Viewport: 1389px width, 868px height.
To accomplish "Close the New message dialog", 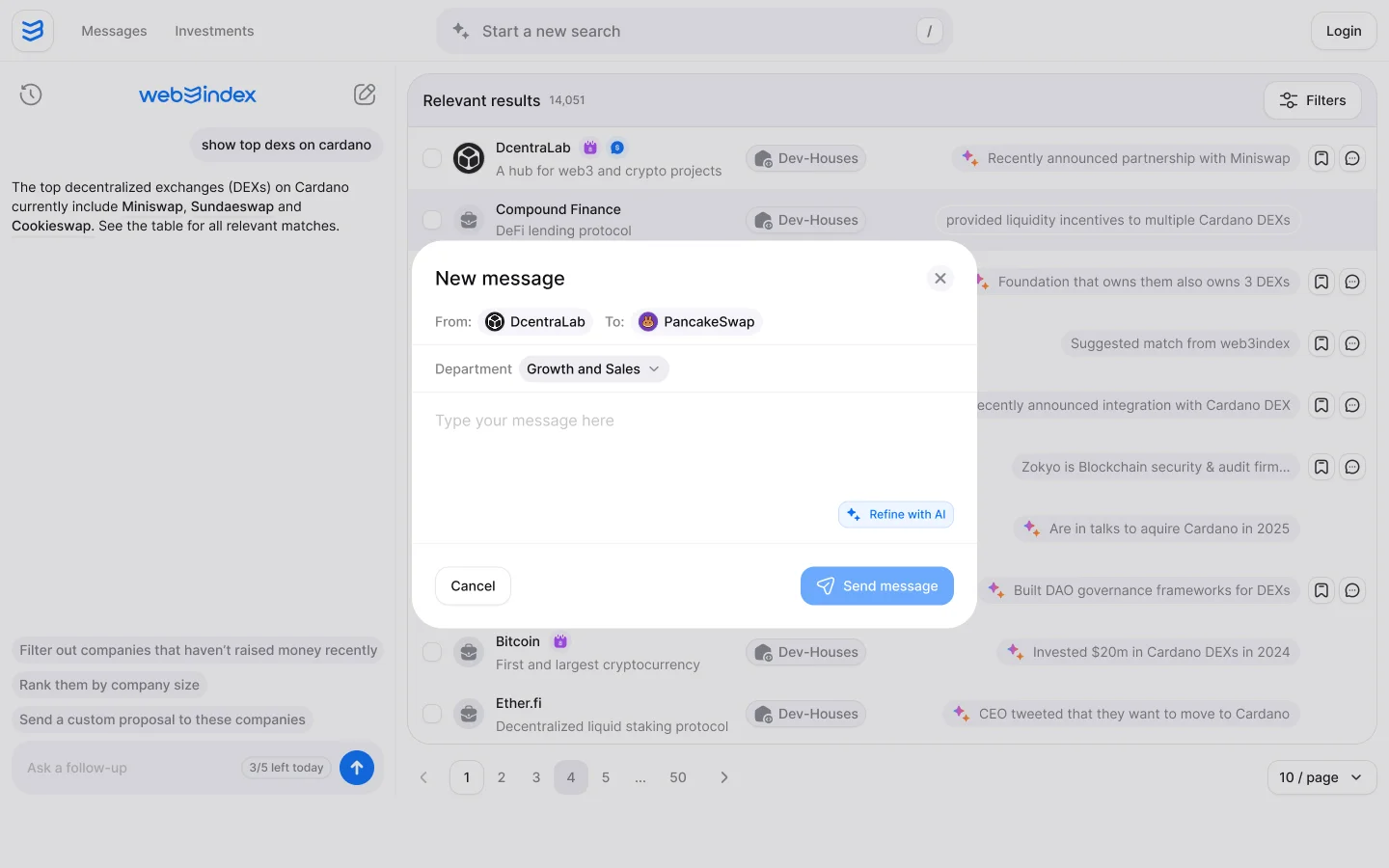I will coord(940,278).
